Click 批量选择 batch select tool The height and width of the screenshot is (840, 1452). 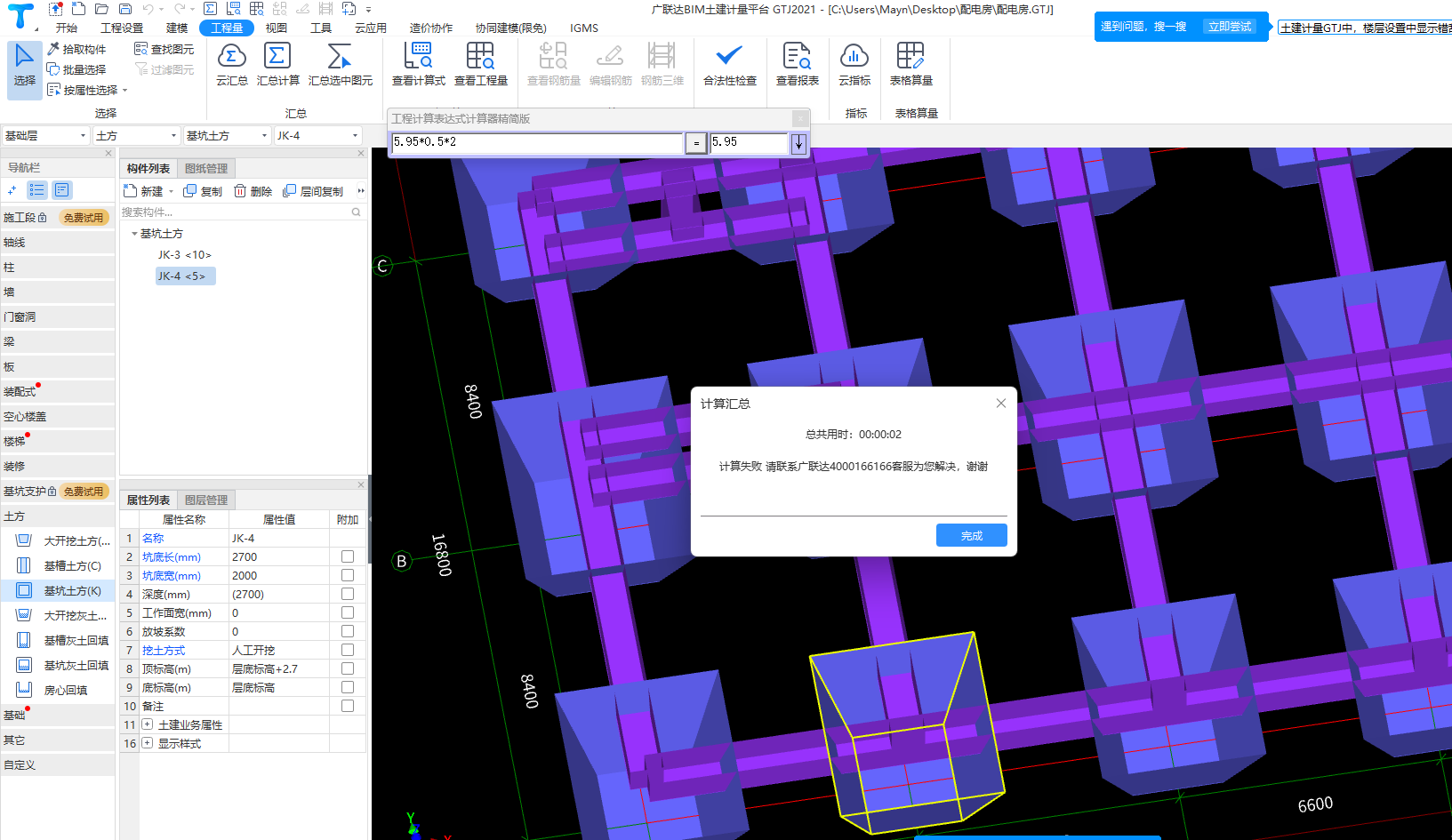pos(76,69)
